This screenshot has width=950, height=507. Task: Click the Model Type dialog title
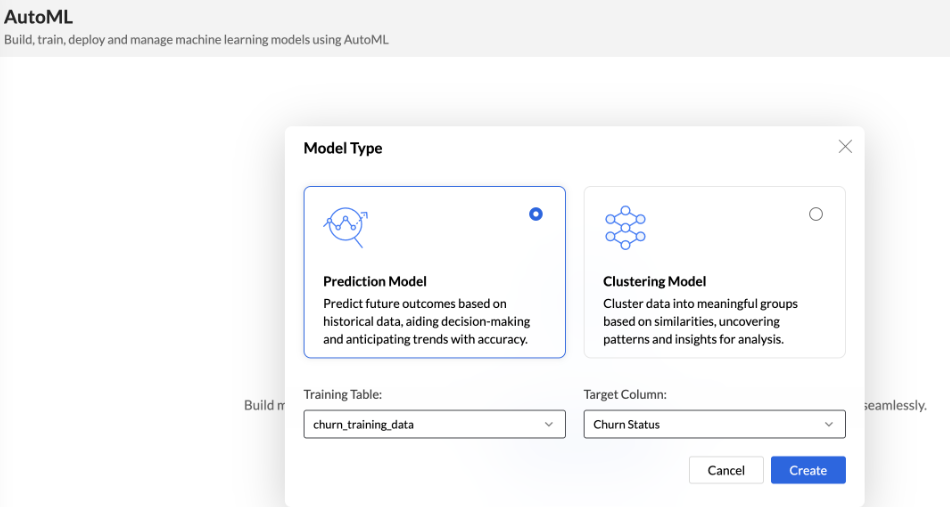click(x=343, y=148)
